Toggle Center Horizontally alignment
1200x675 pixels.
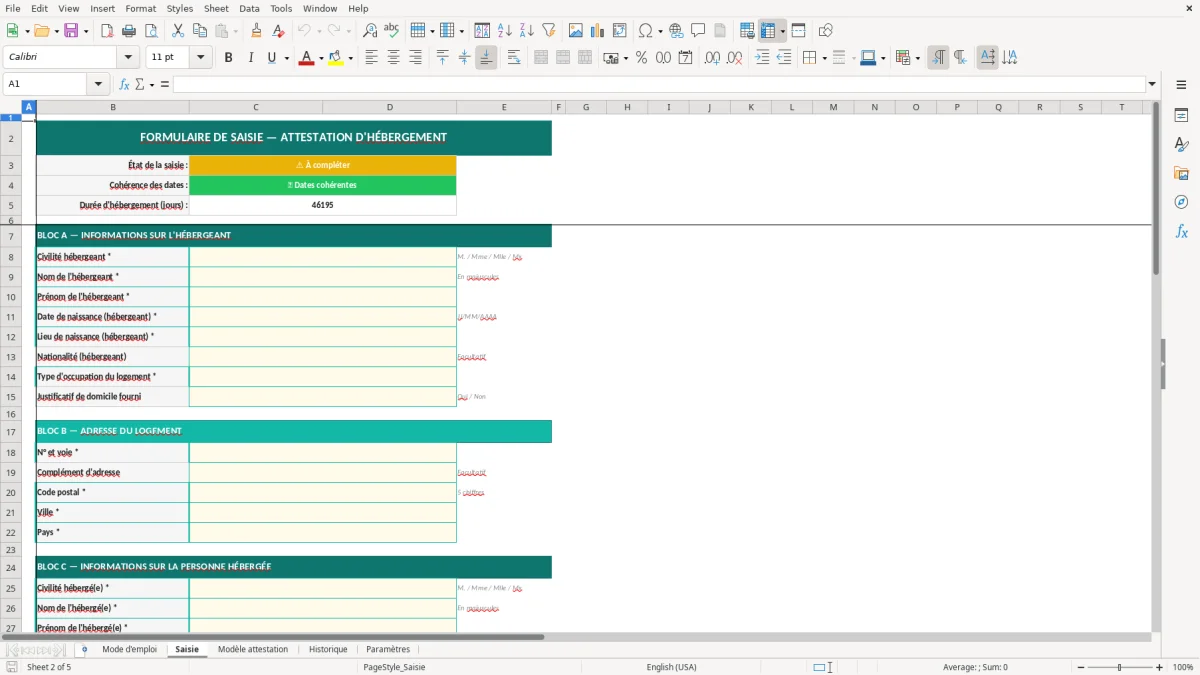pyautogui.click(x=393, y=58)
